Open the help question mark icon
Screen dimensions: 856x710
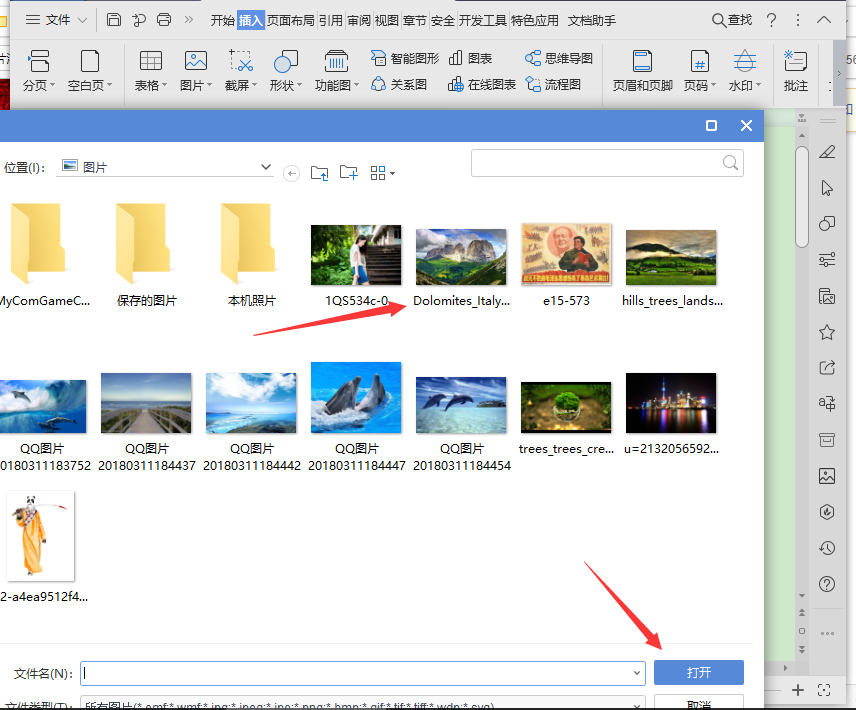click(771, 21)
